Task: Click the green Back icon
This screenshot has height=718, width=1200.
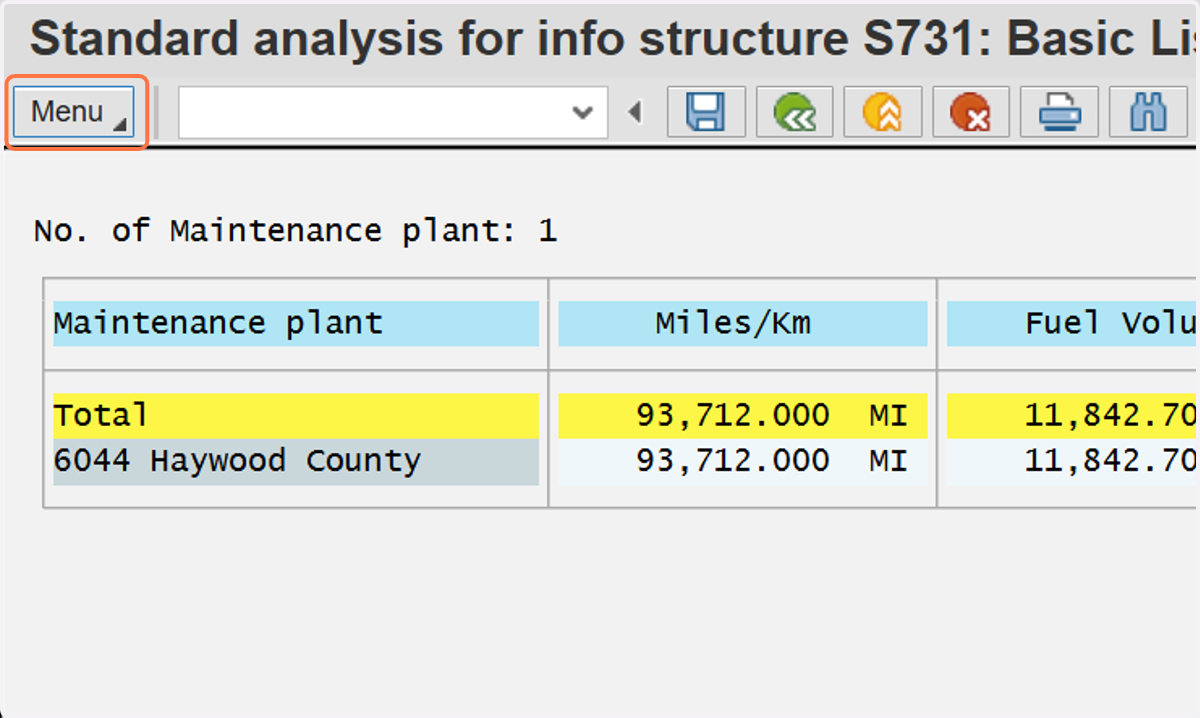Action: click(795, 112)
